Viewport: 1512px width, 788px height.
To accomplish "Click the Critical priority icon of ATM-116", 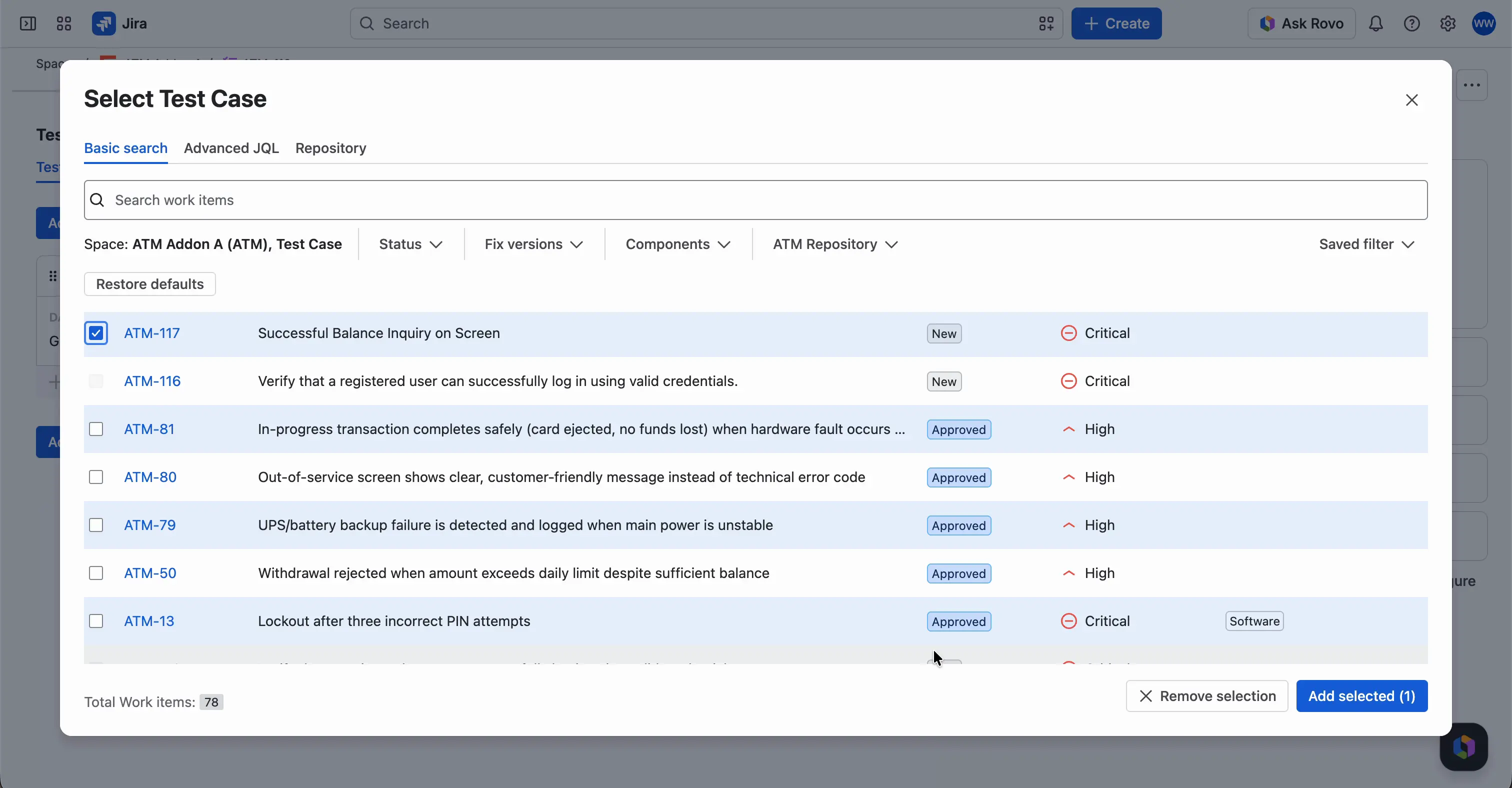I will tap(1069, 381).
